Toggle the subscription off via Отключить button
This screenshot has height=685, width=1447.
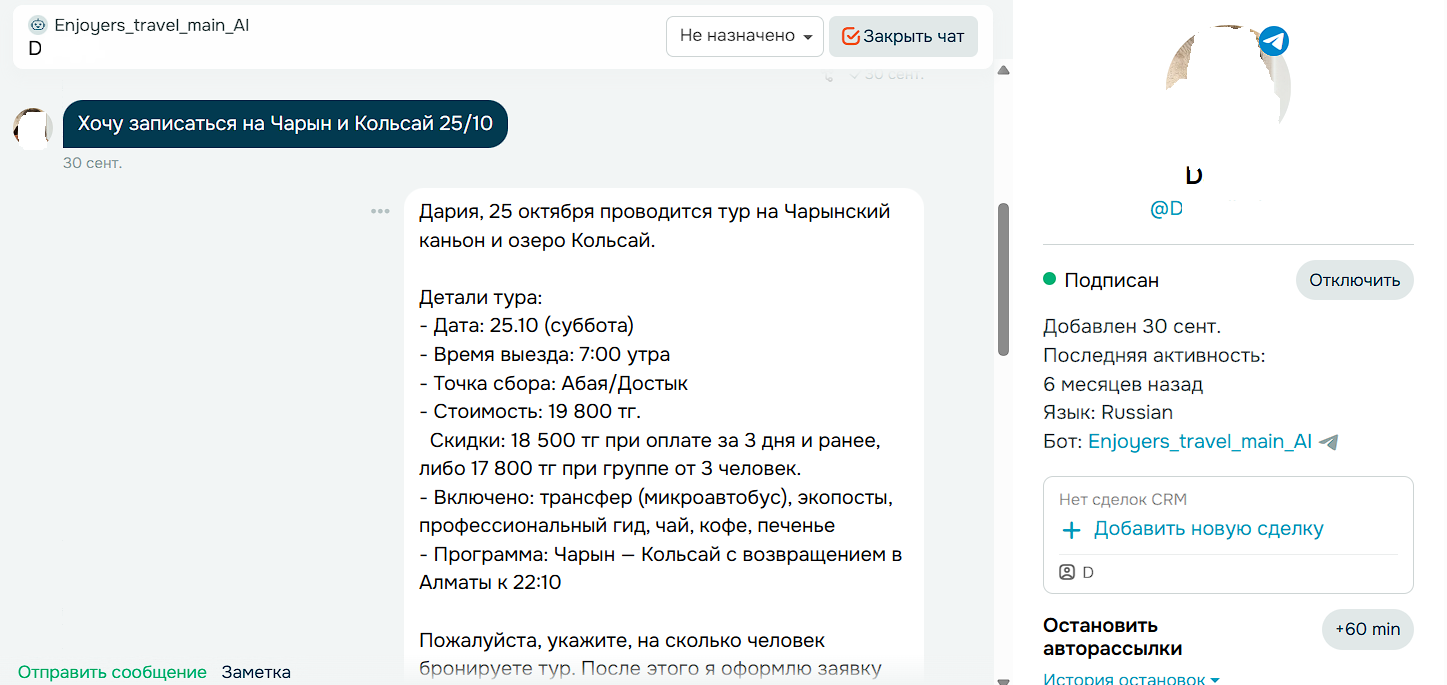[1355, 280]
